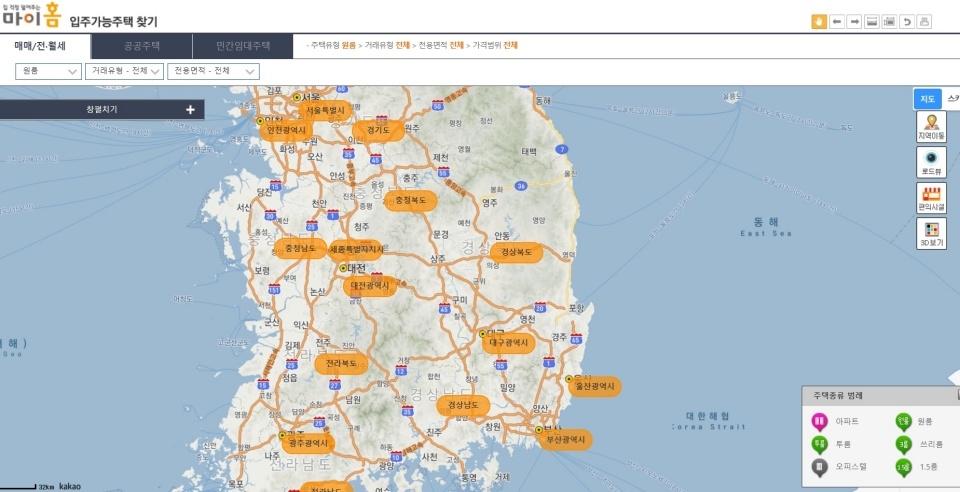Image resolution: width=960 pixels, height=492 pixels.
Task: Click 세종특별자치시 region marker
Action: [x=356, y=250]
